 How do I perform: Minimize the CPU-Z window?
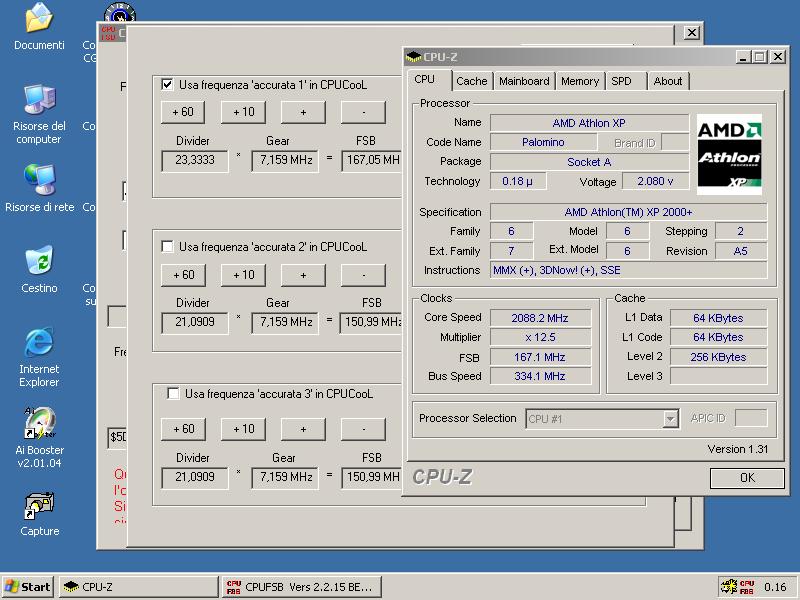[743, 57]
